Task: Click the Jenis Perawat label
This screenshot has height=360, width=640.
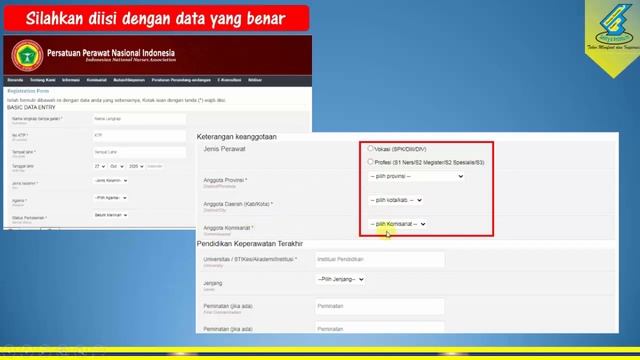Action: (x=224, y=149)
